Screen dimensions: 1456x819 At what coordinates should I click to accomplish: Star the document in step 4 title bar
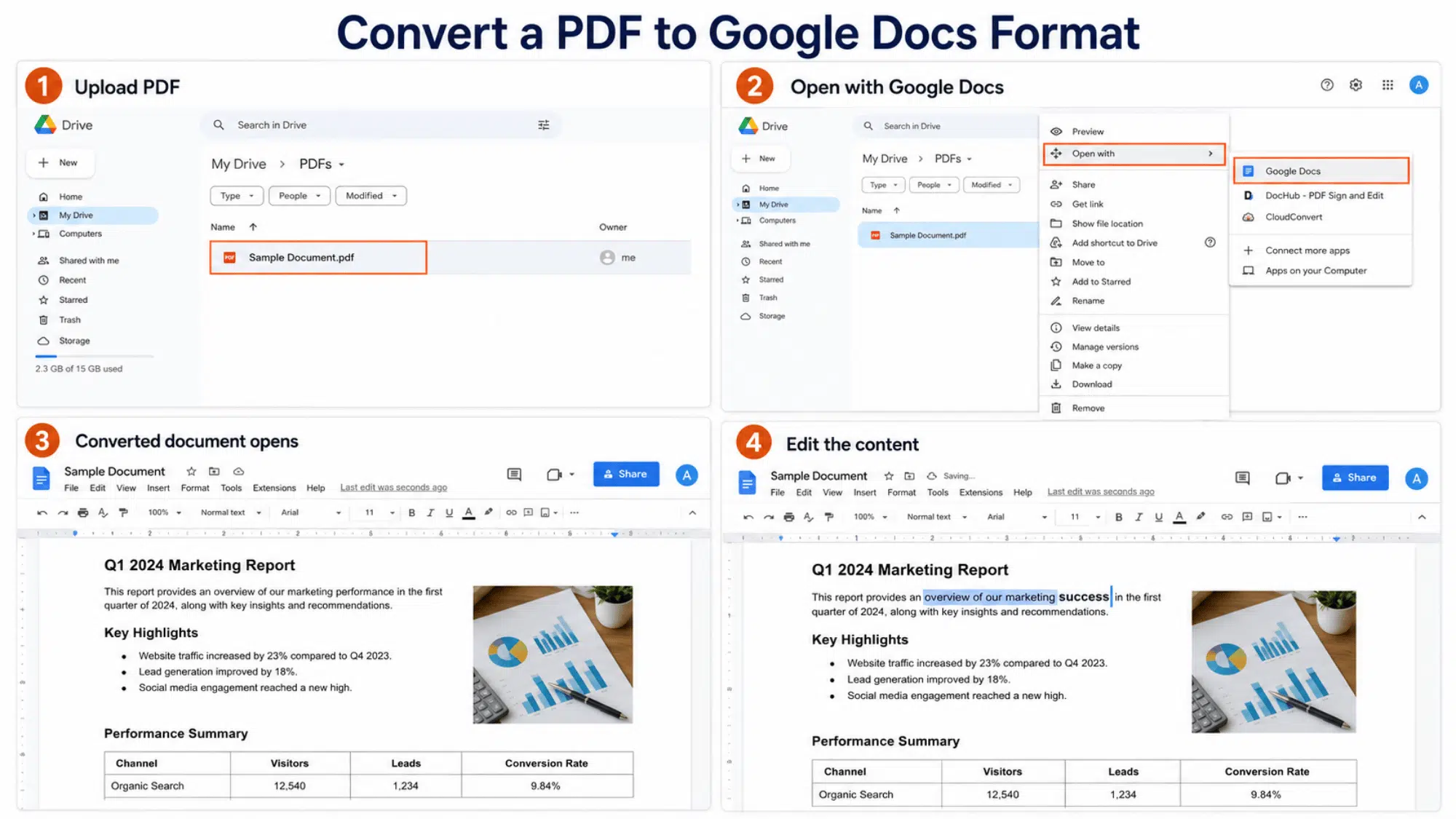[x=889, y=476]
